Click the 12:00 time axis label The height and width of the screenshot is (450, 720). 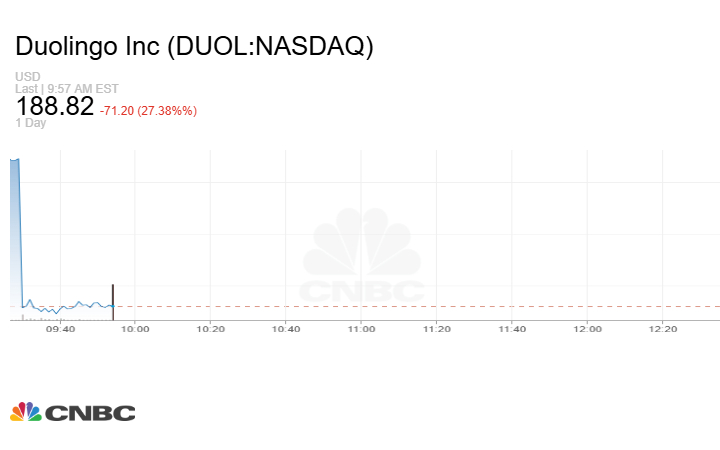pos(588,328)
